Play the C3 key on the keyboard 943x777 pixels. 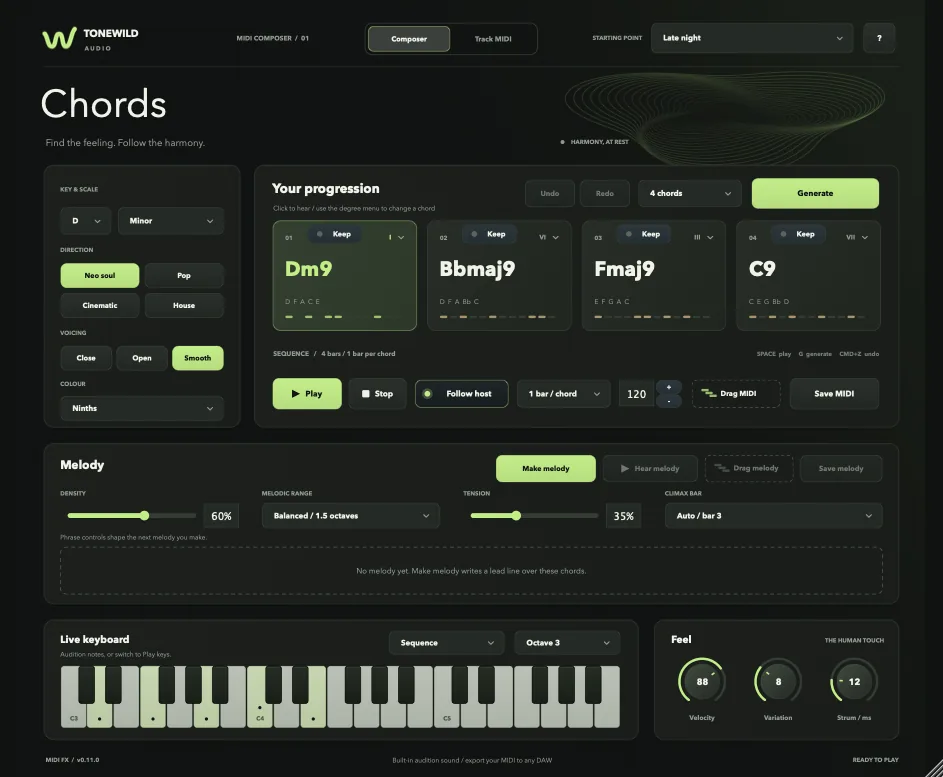(x=73, y=716)
